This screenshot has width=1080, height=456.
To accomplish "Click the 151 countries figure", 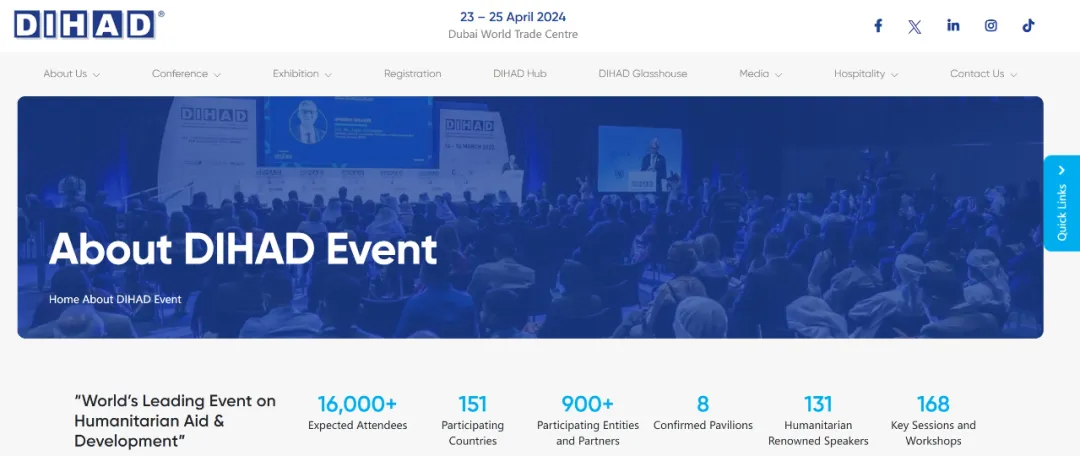I will [x=472, y=404].
